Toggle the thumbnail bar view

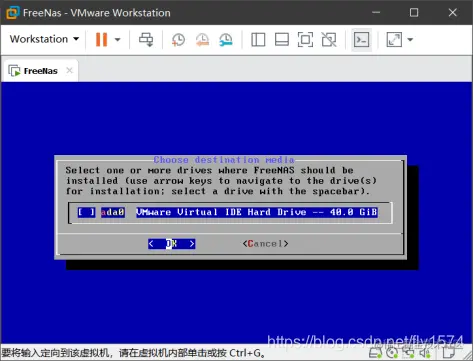[282, 40]
